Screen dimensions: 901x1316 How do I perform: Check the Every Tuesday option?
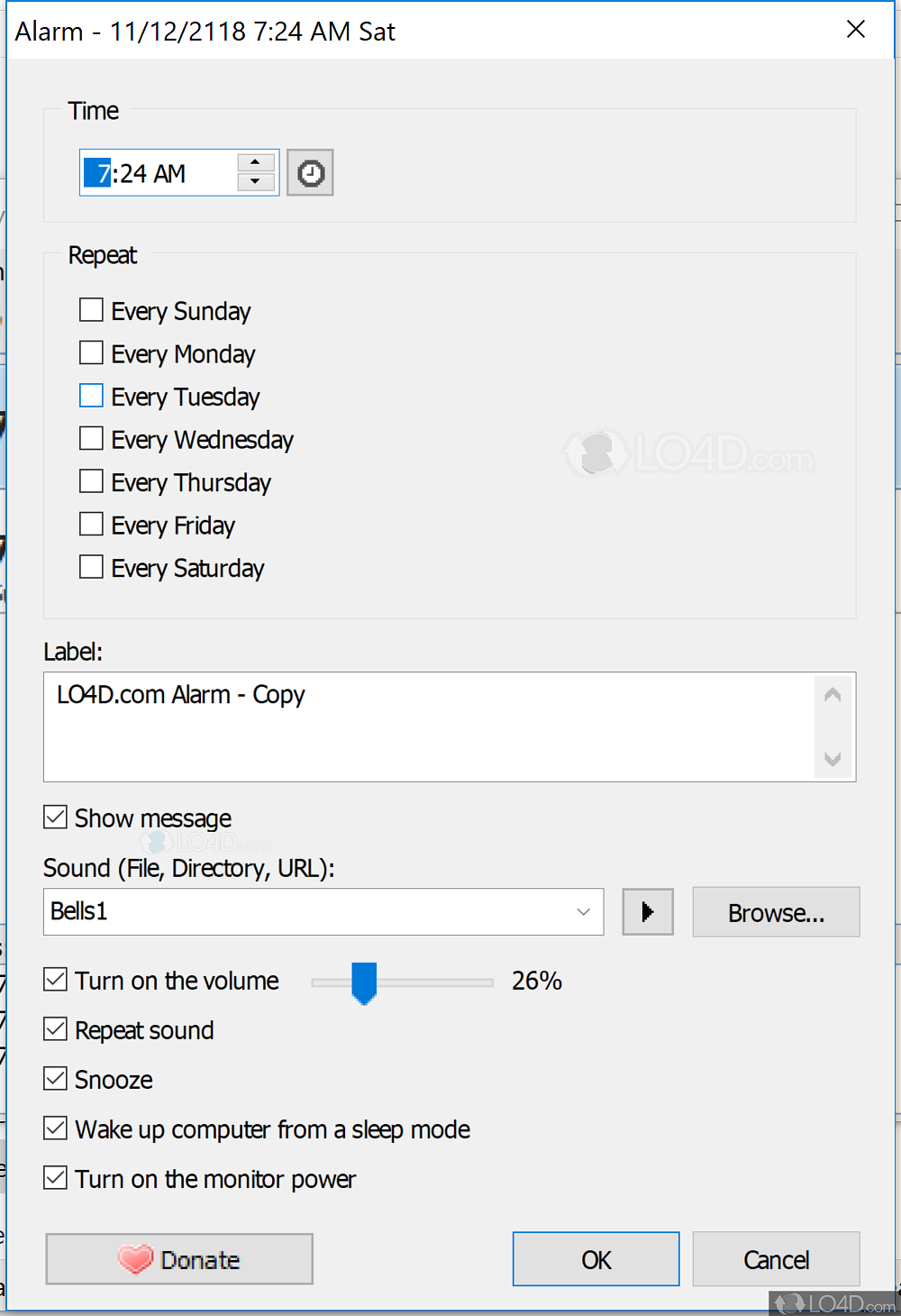pos(91,396)
